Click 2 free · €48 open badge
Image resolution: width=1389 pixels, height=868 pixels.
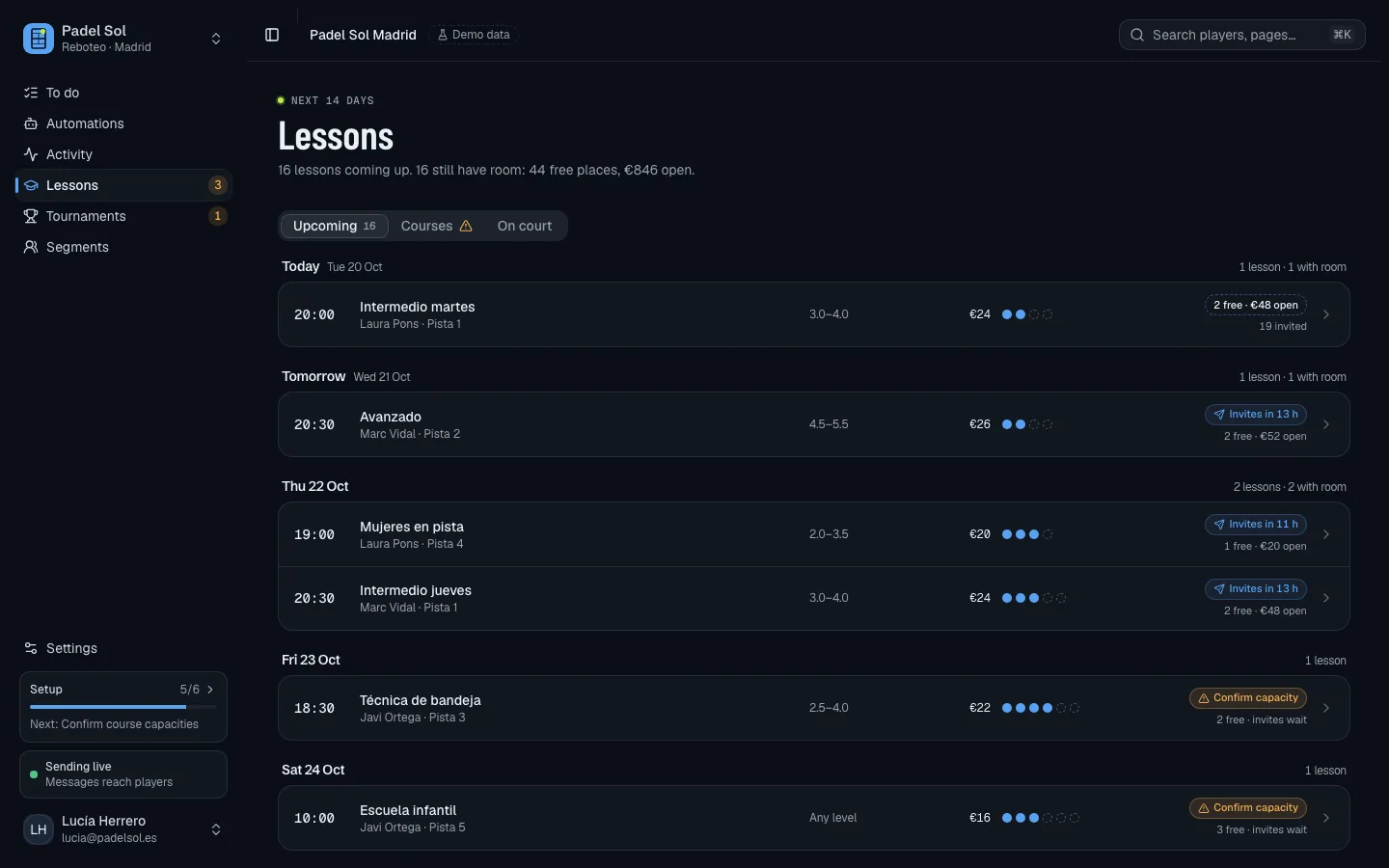tap(1256, 305)
